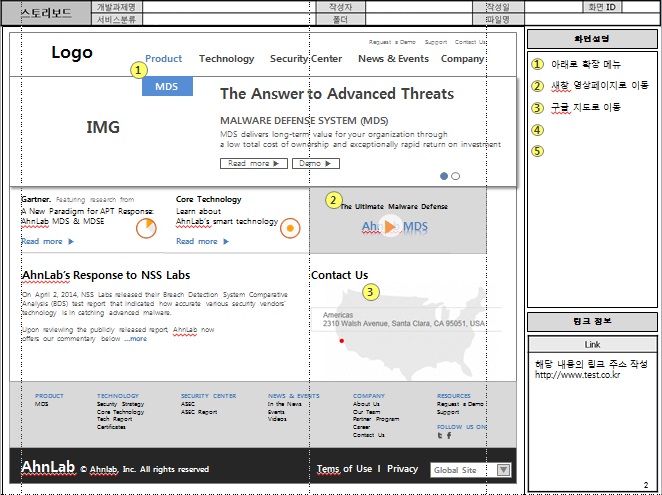Screen dimensions: 662x495
Task: Select MDS in the Product submenu
Action: (x=167, y=86)
